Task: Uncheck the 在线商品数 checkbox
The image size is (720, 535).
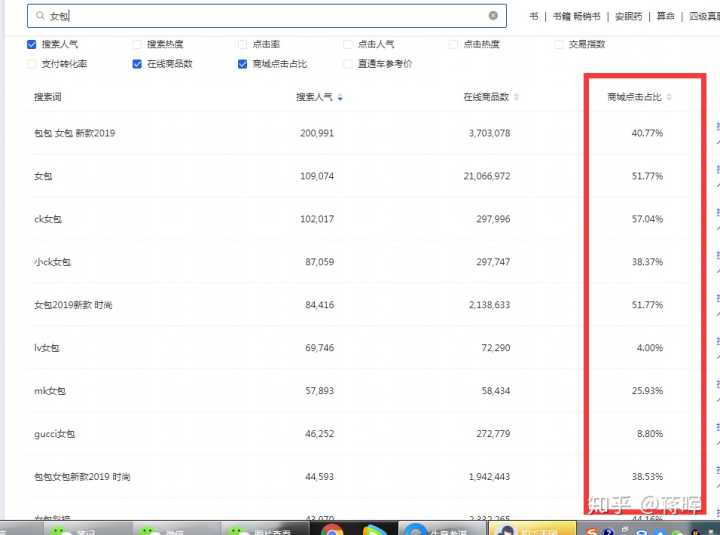Action: (137, 64)
